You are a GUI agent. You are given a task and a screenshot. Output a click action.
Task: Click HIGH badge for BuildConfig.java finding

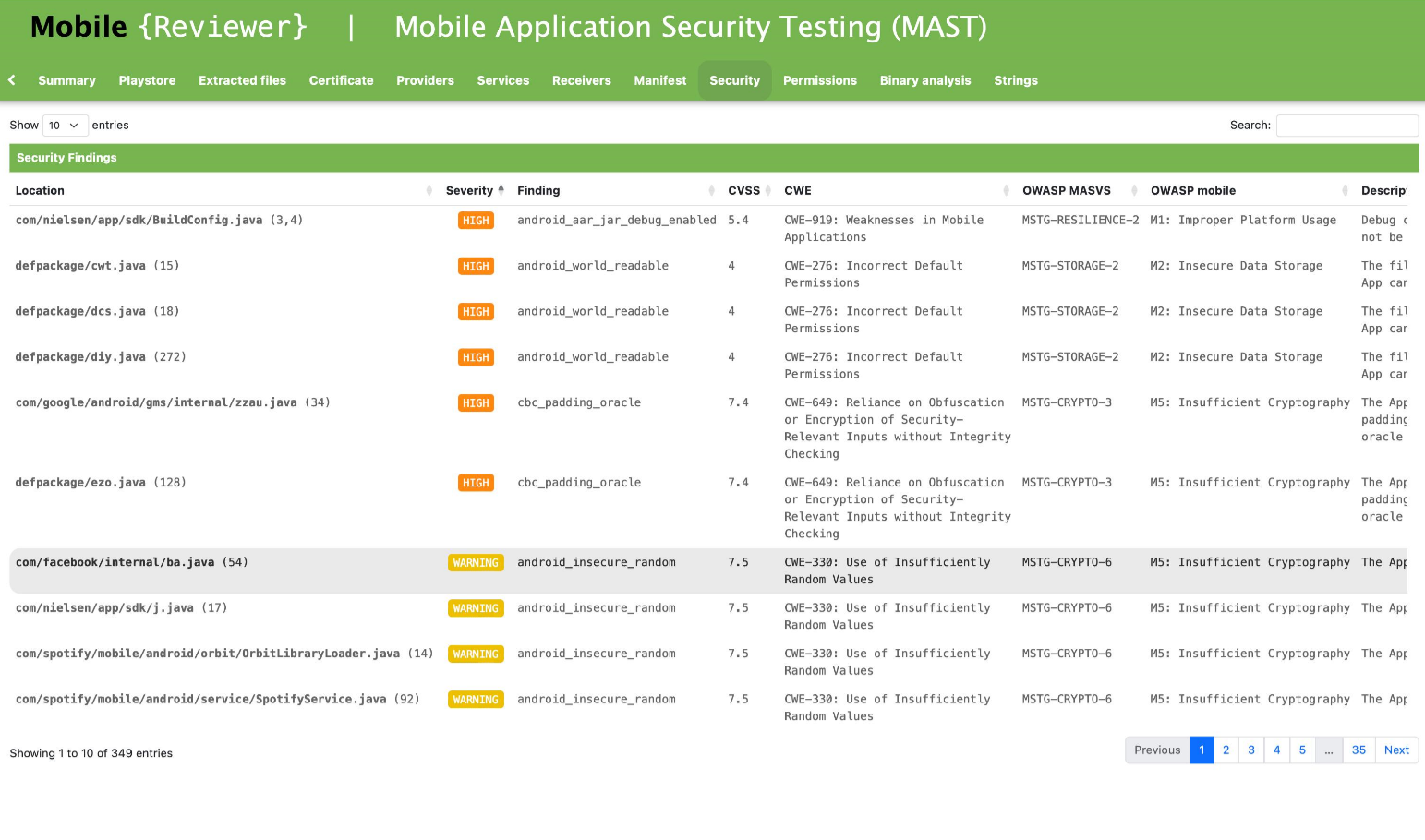pyautogui.click(x=476, y=221)
